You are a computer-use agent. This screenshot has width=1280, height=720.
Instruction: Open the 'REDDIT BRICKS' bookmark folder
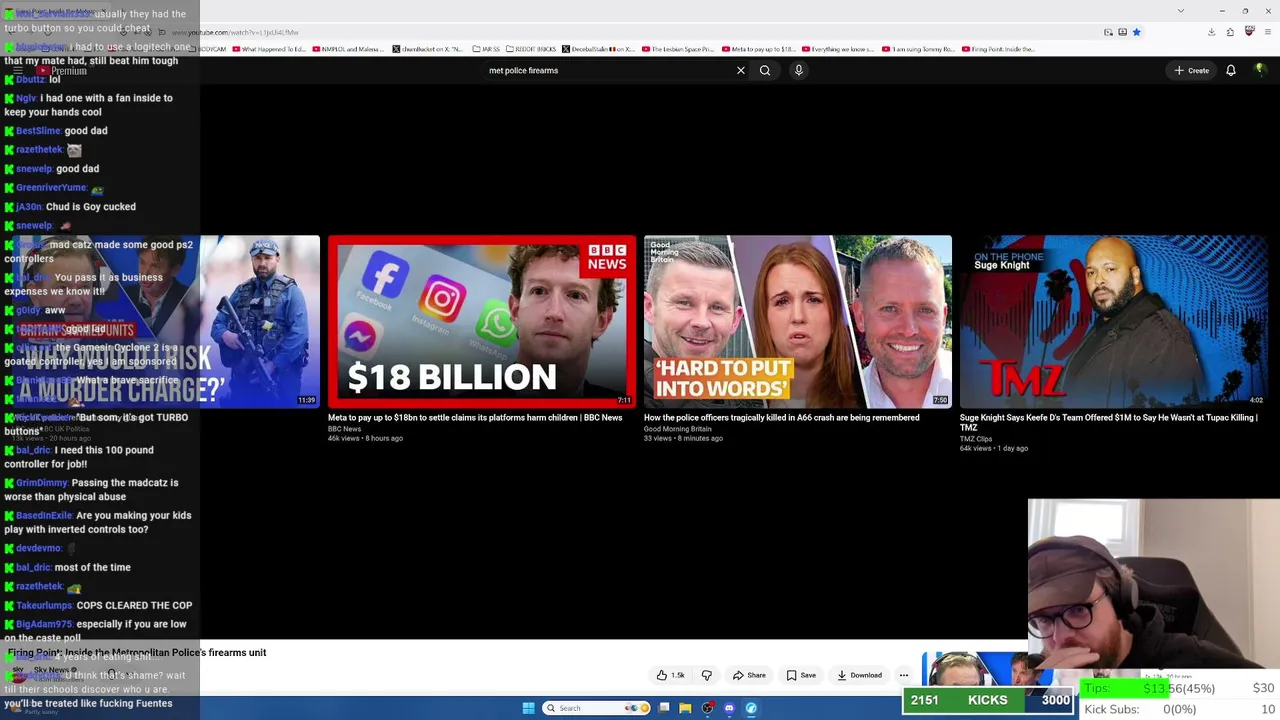[531, 49]
